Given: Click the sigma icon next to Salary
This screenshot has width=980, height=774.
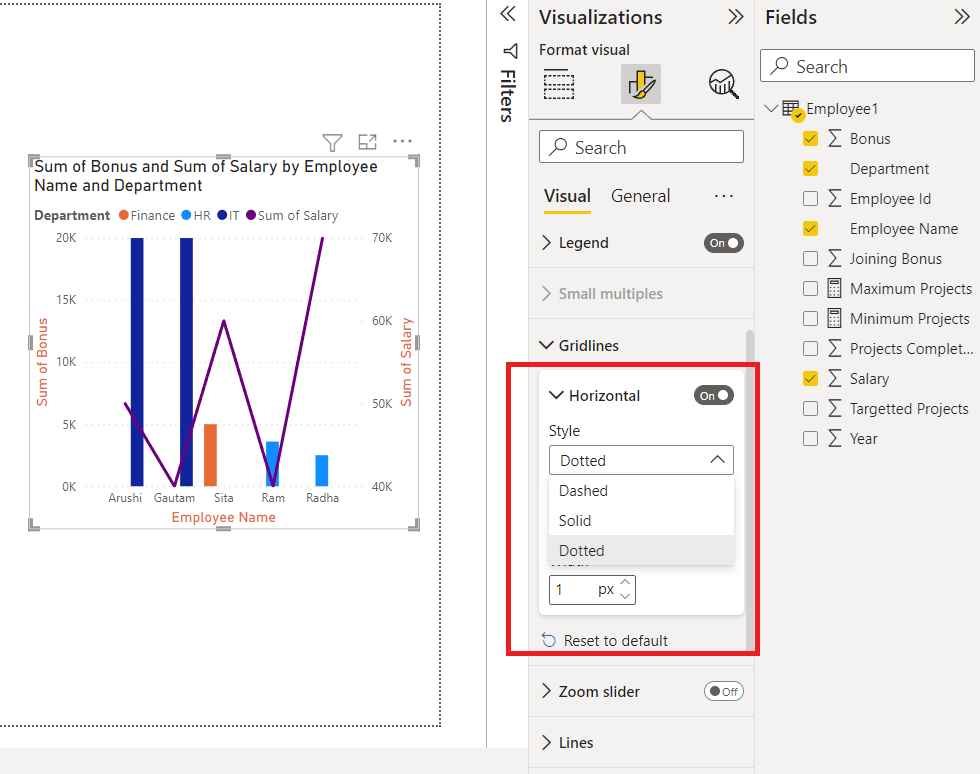Looking at the screenshot, I should [835, 378].
